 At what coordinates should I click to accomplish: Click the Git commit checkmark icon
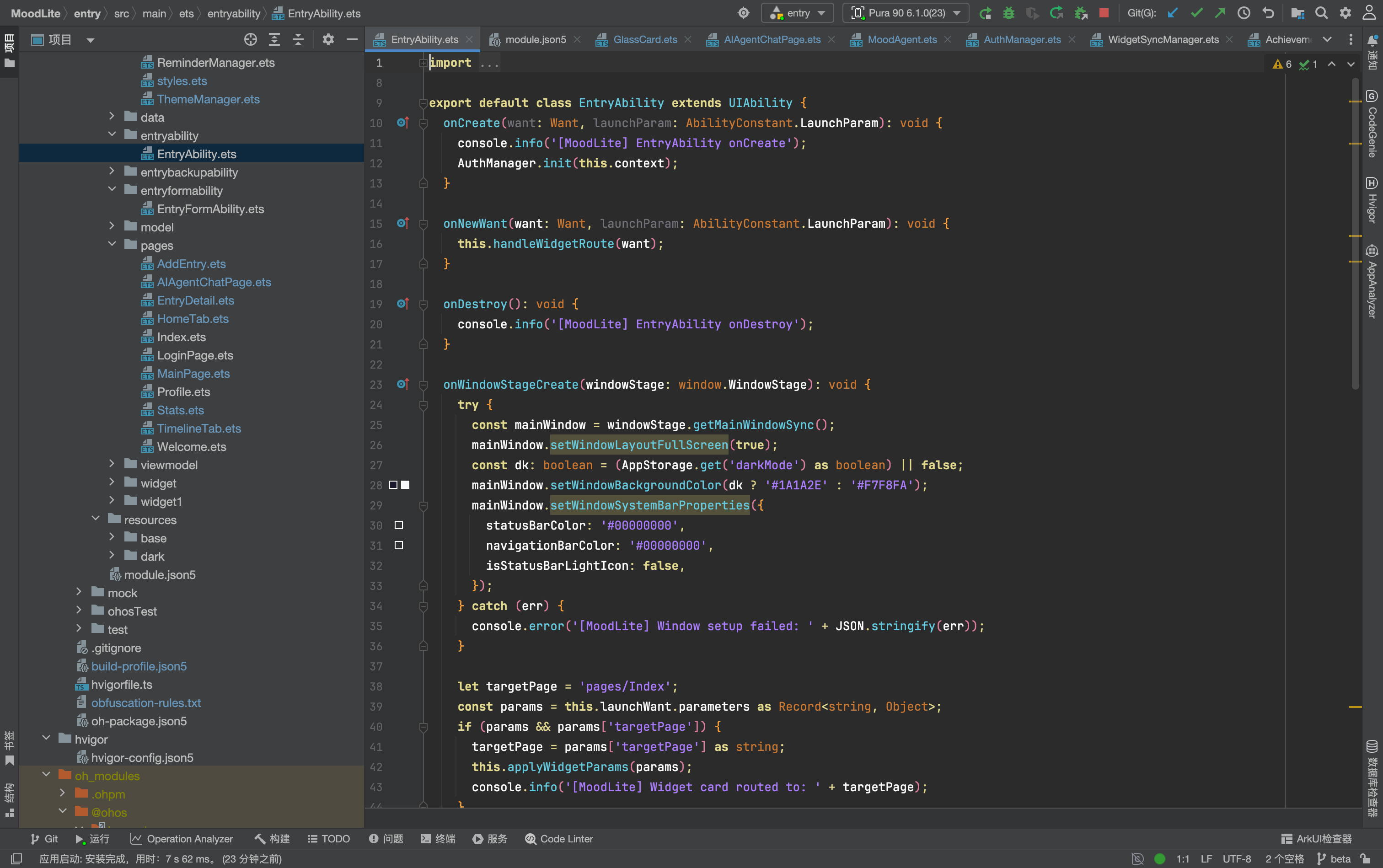(1196, 13)
